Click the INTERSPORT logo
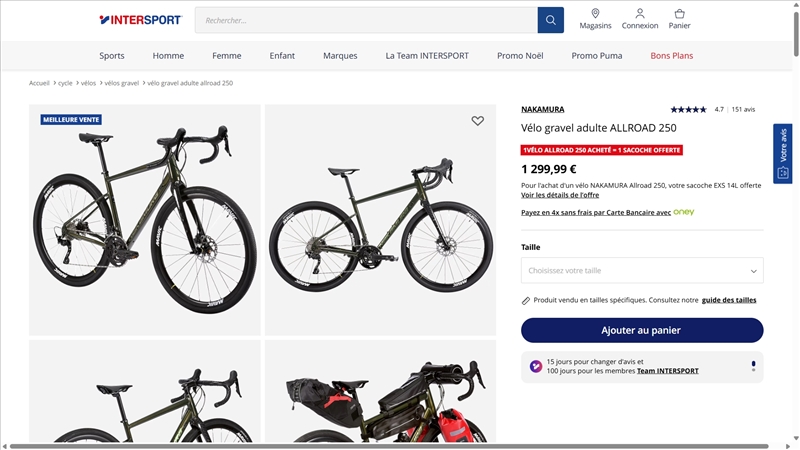The height and width of the screenshot is (450, 800). [x=140, y=20]
